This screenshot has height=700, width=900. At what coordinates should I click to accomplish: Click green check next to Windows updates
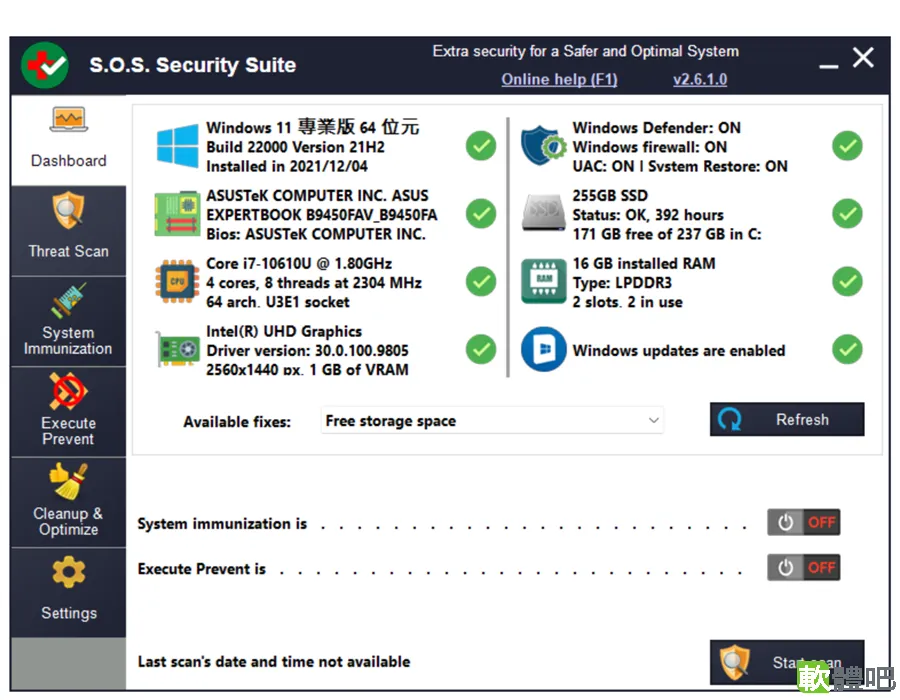click(847, 349)
